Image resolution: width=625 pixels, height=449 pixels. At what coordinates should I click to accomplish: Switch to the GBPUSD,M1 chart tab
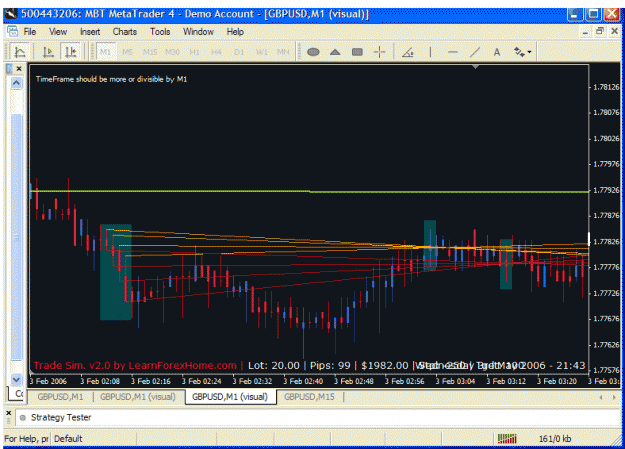coord(60,397)
